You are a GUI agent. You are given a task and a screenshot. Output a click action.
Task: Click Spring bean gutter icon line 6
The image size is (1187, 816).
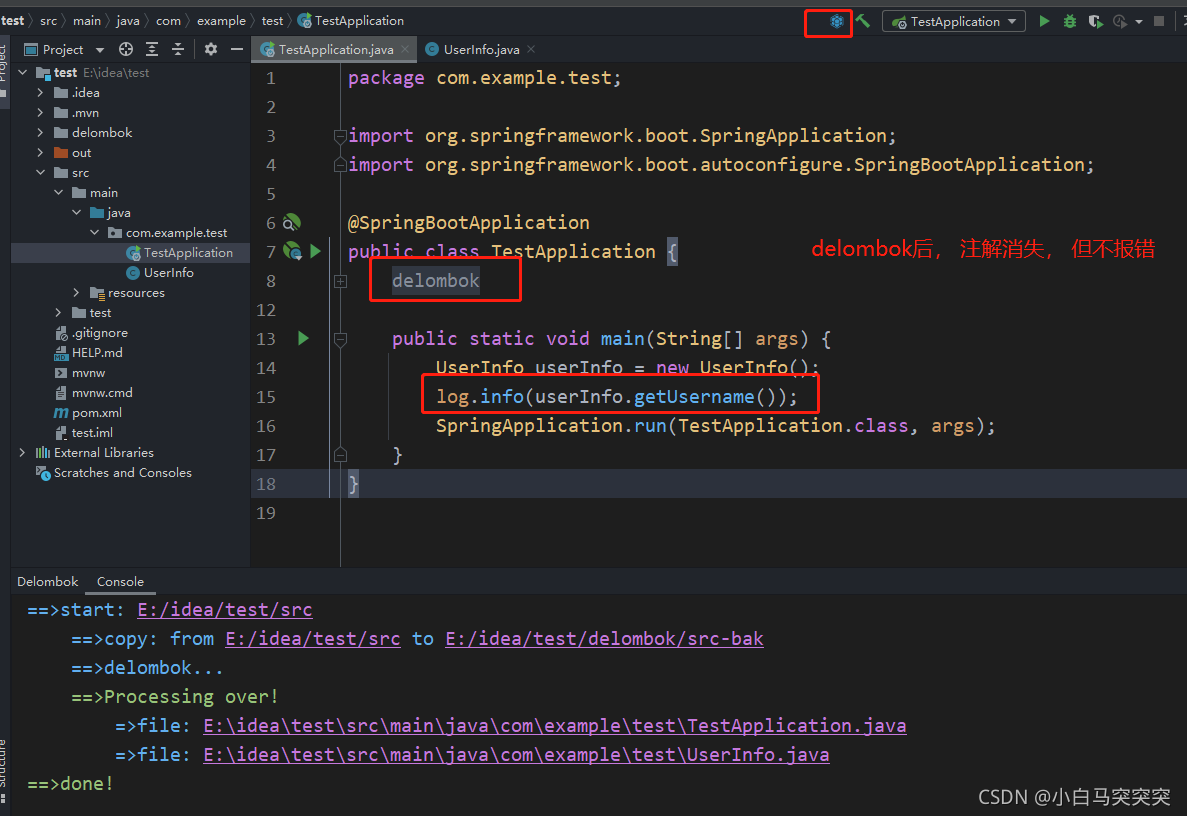tap(291, 223)
